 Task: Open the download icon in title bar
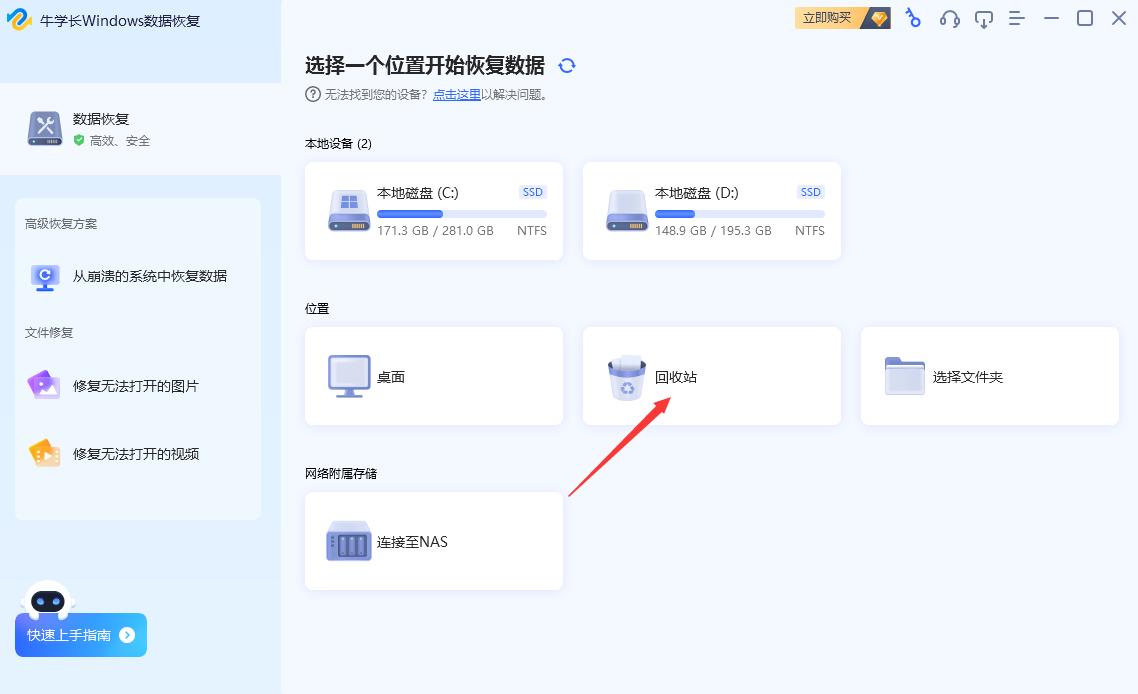(983, 18)
